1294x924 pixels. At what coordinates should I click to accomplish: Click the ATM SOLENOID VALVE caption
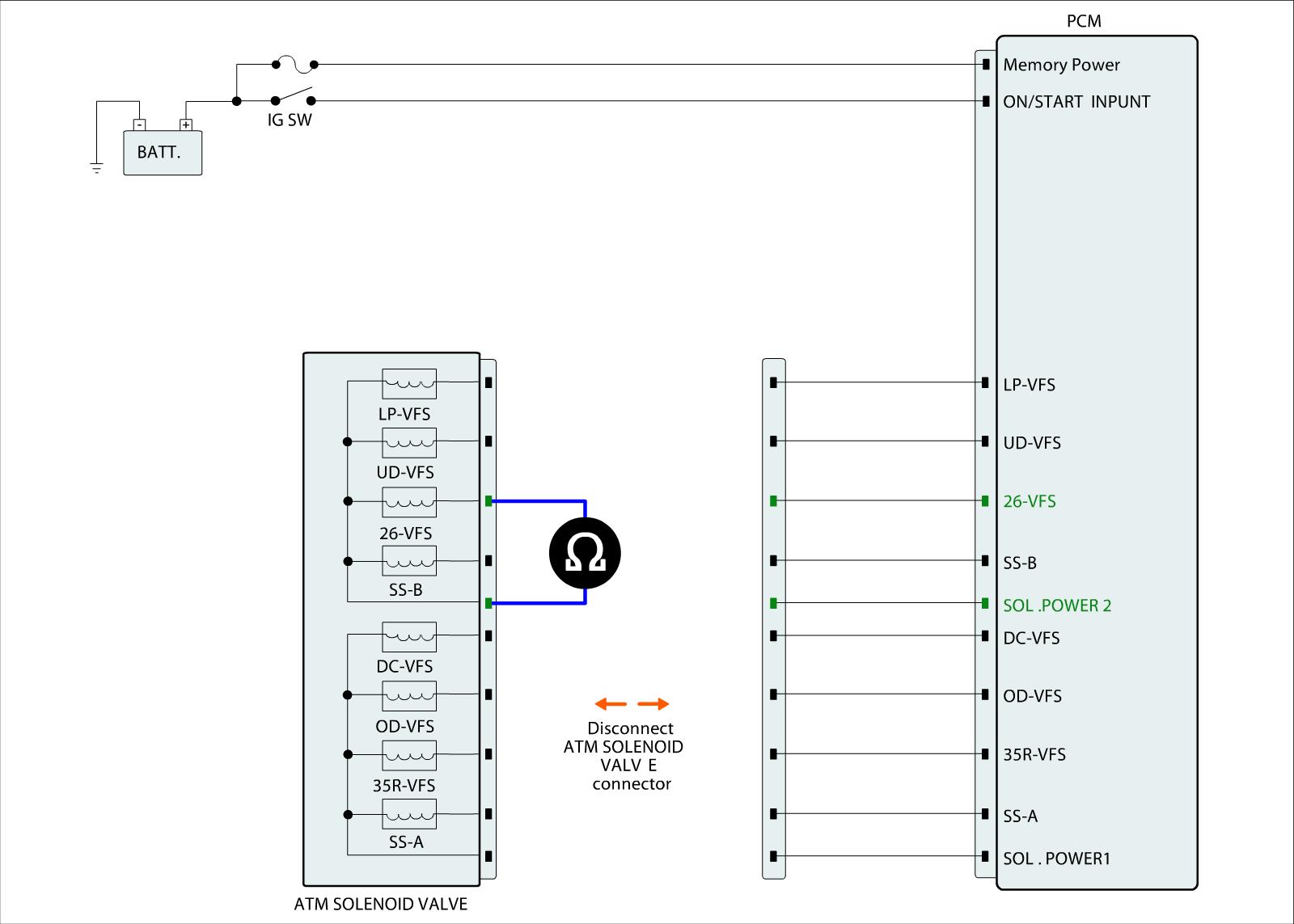click(381, 904)
